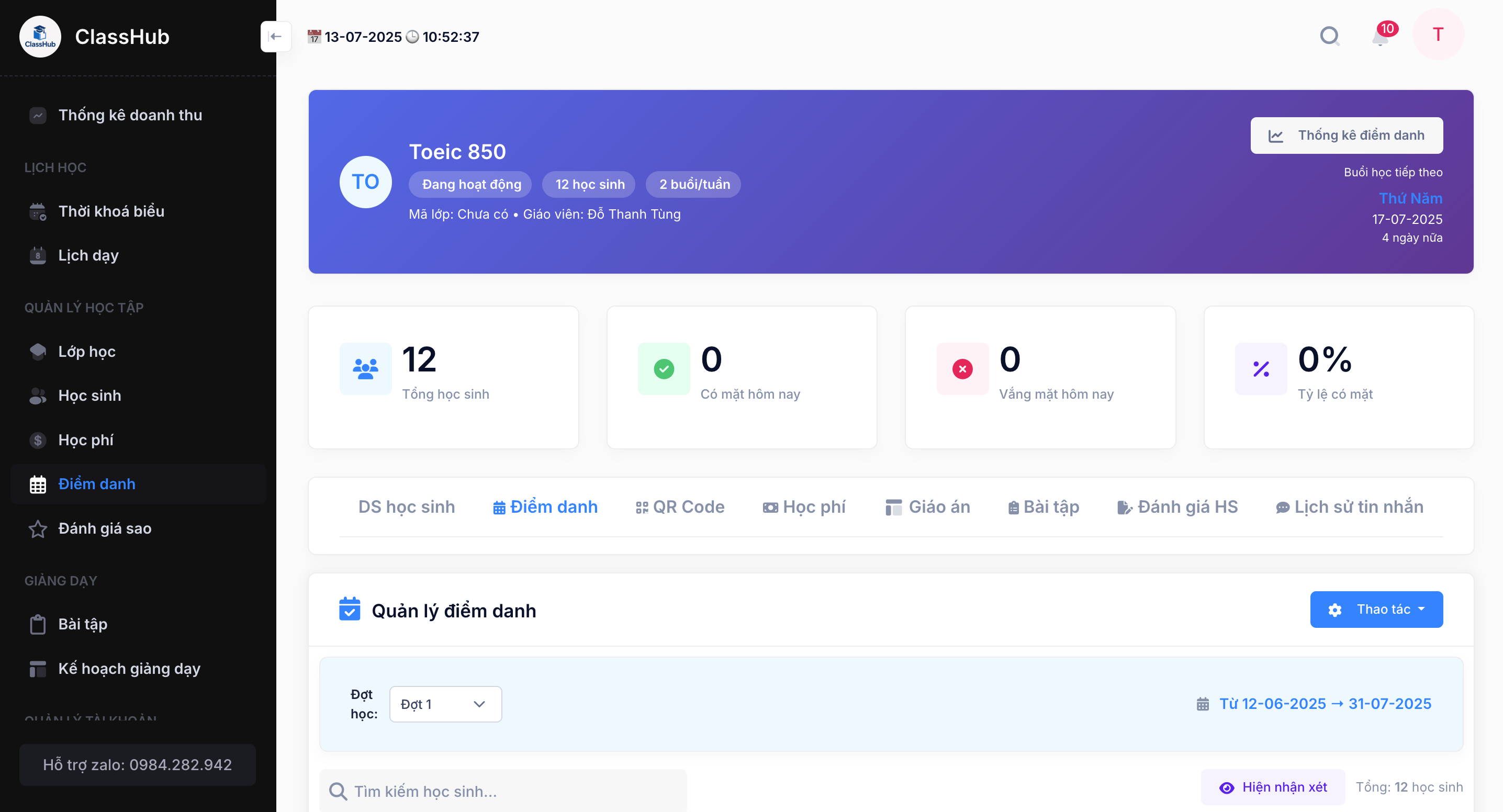Click the Tìm kiếm học sinh search field
Screen dimensions: 1503x812
click(503, 791)
